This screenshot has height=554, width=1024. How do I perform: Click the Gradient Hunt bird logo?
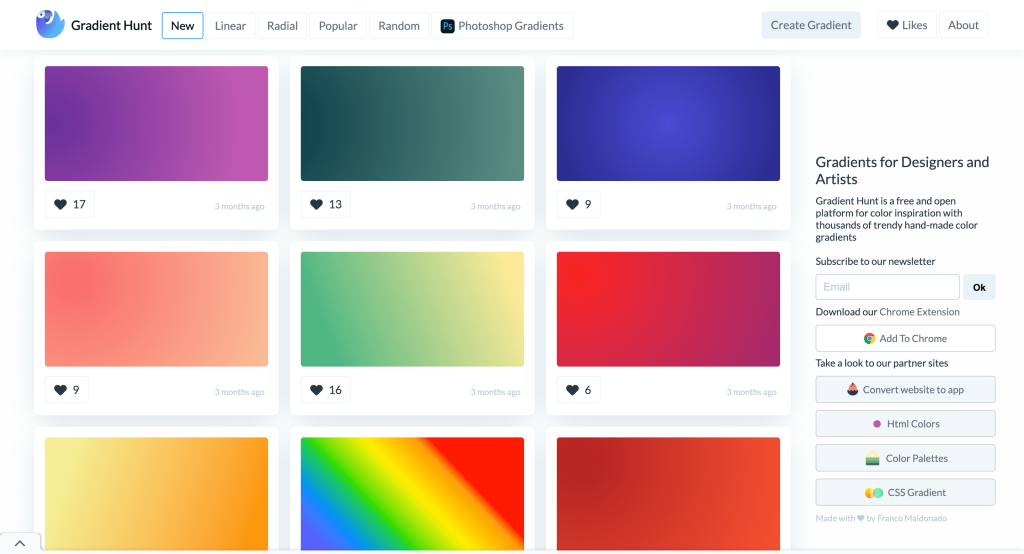pos(50,24)
